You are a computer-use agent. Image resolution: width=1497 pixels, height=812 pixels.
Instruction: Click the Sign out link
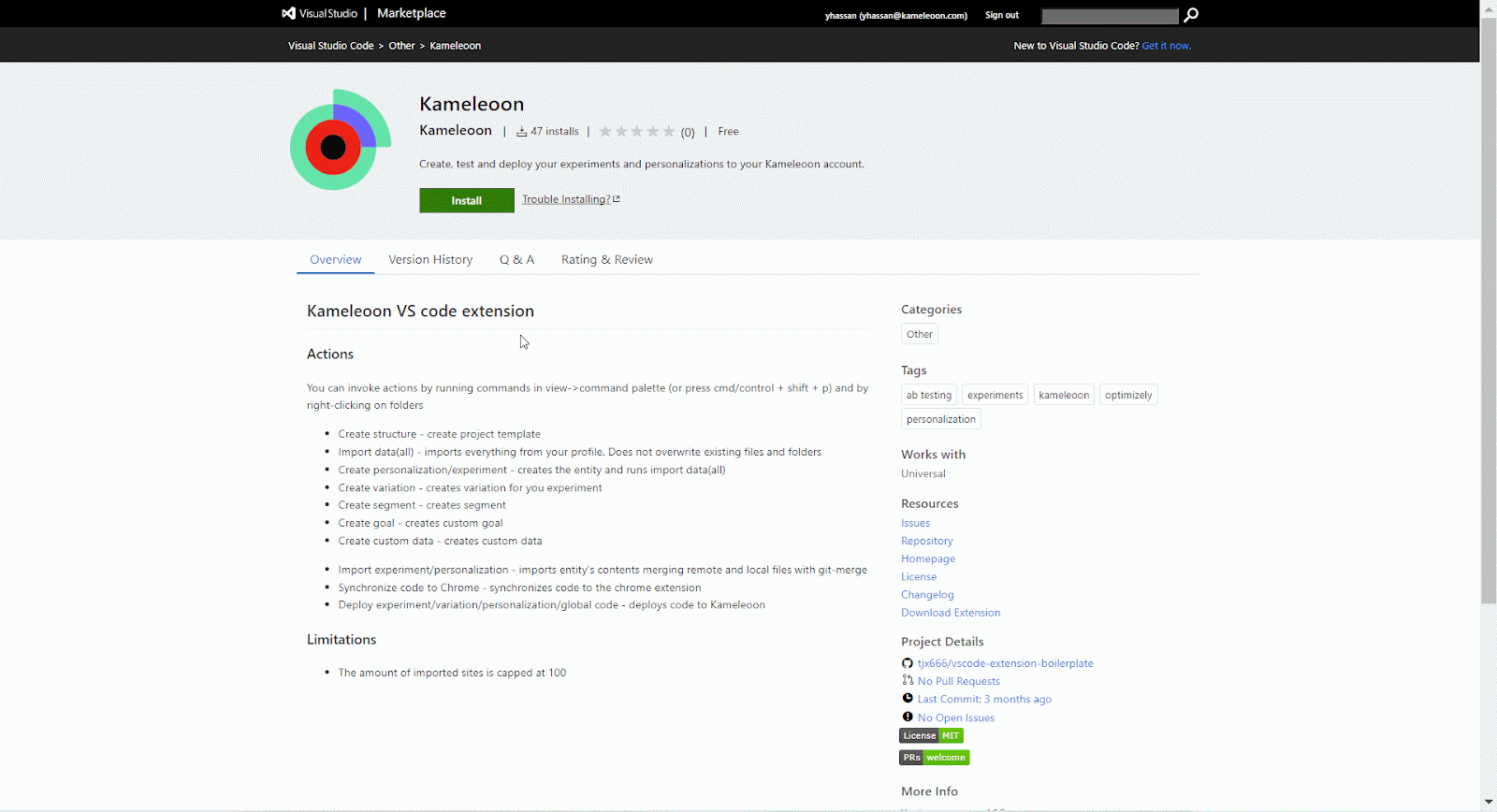point(1001,15)
